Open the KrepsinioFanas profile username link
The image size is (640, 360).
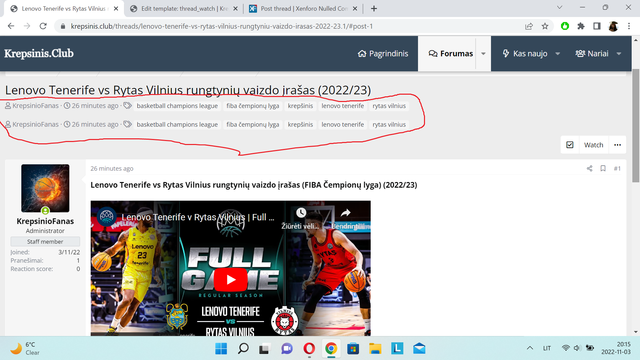[x=45, y=221]
